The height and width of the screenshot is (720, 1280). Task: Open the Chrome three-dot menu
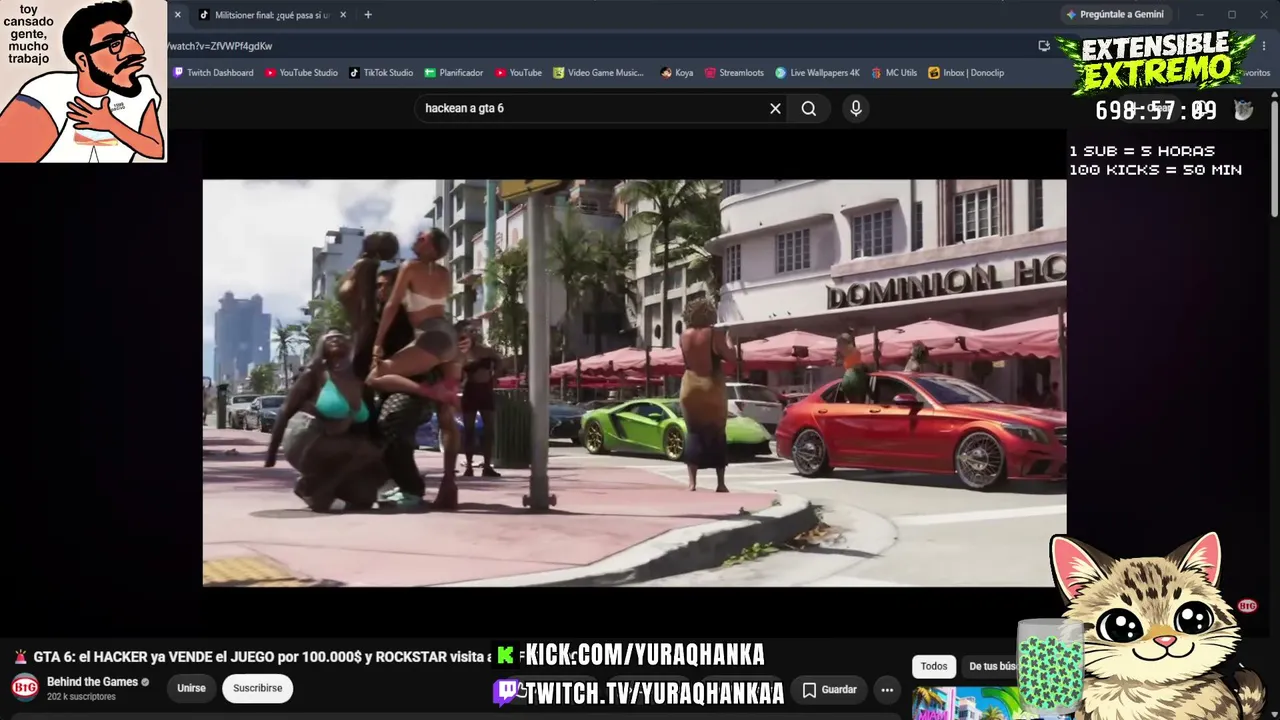tap(1264, 46)
